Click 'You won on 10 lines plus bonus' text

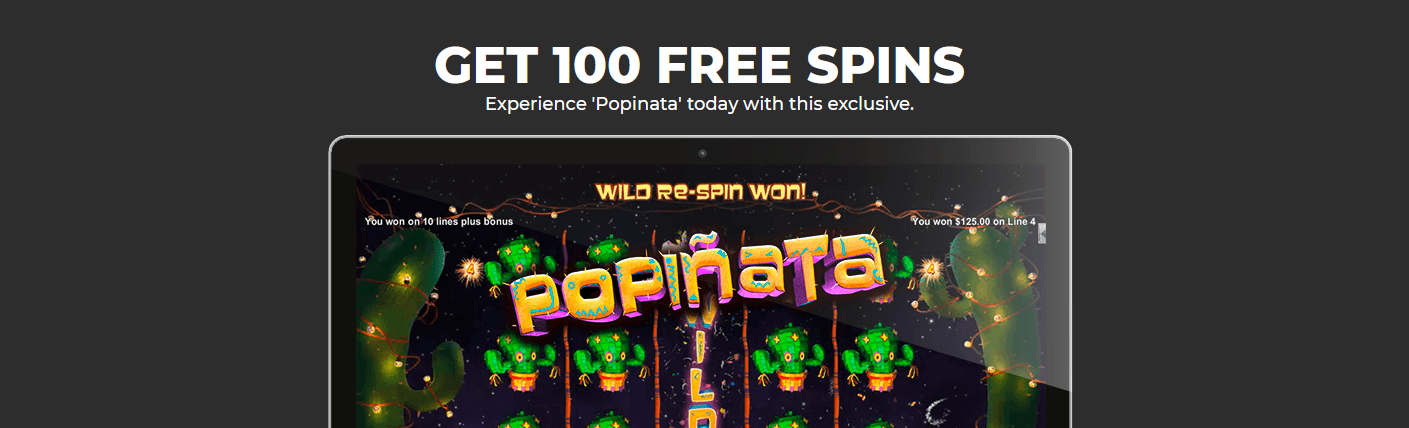439,221
